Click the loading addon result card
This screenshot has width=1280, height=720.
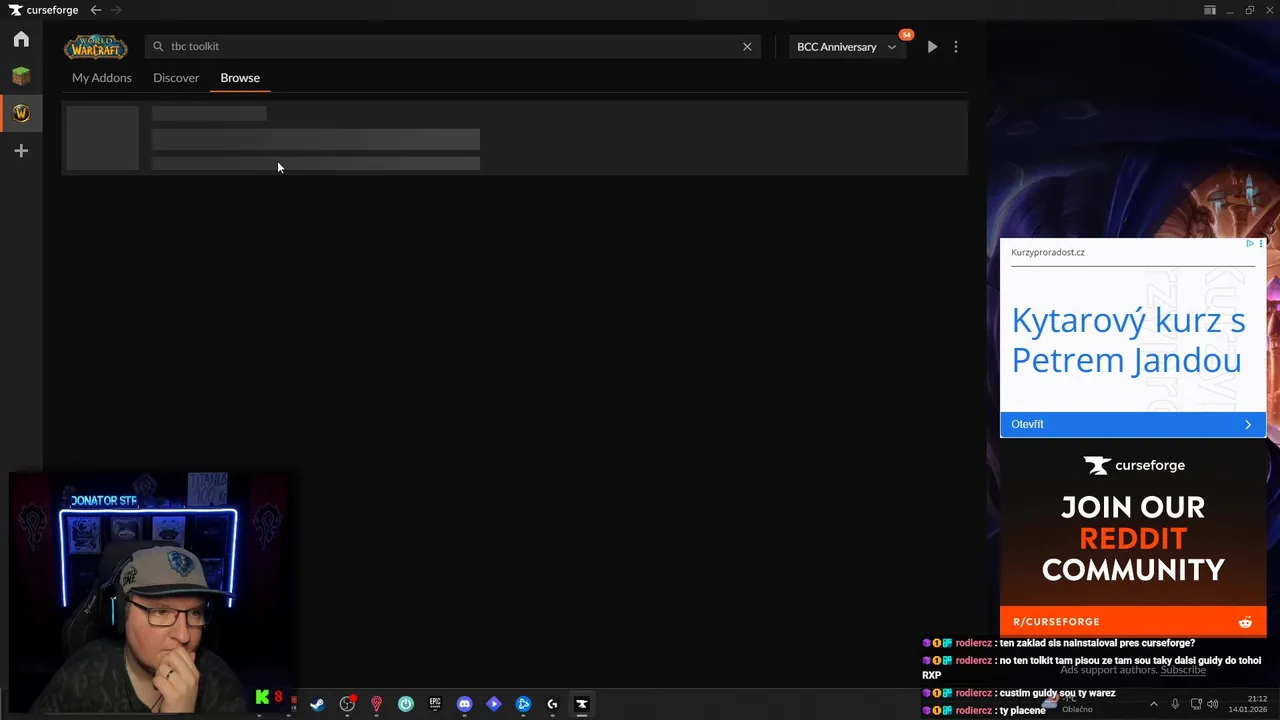click(x=515, y=138)
